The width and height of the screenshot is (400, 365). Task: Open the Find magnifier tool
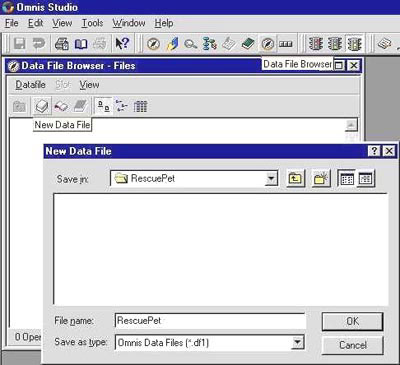[x=191, y=44]
